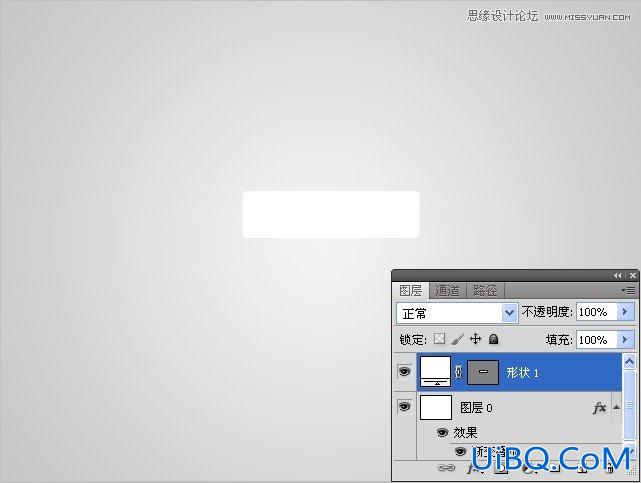The height and width of the screenshot is (483, 641).
Task: Click the layers list scrollbar thumb
Action: (x=629, y=406)
